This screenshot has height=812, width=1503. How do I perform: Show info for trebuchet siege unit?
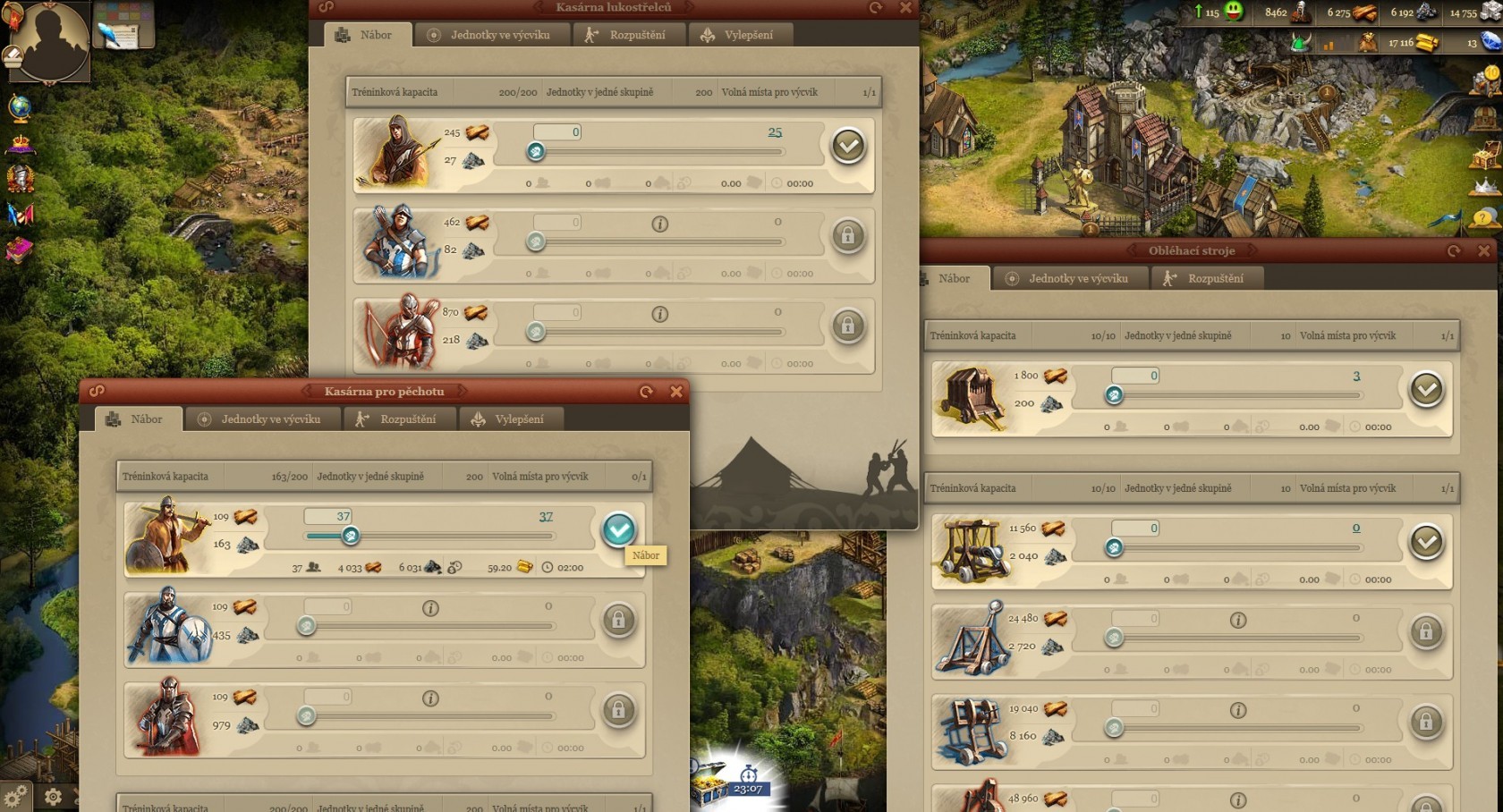pos(1237,620)
